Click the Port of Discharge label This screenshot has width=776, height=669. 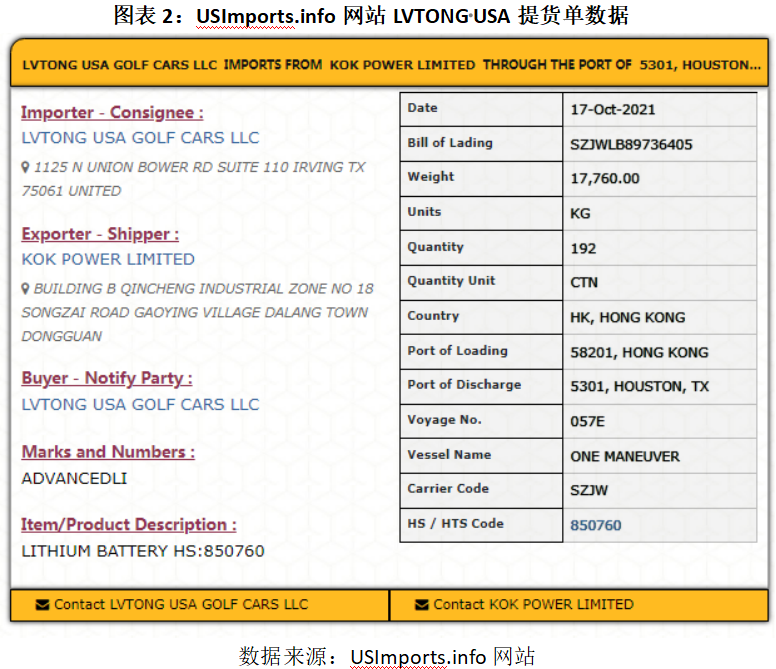[x=464, y=385]
